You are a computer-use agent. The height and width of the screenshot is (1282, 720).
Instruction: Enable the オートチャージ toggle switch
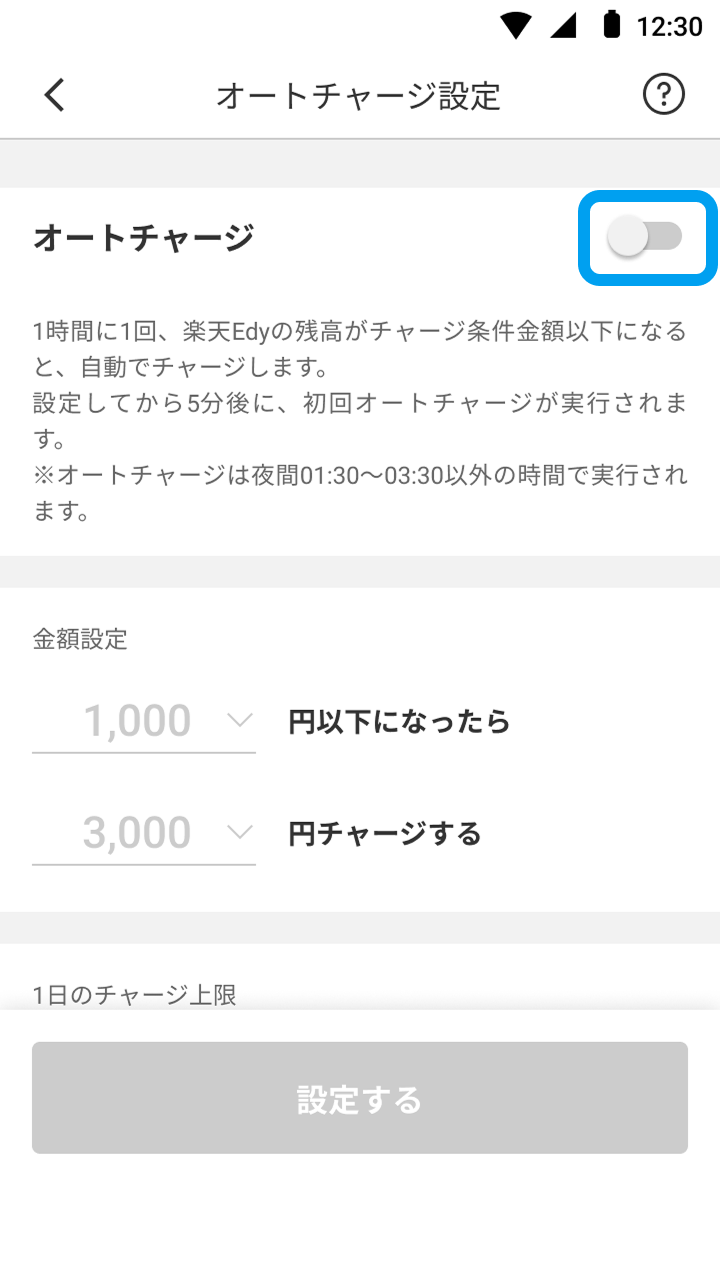646,238
